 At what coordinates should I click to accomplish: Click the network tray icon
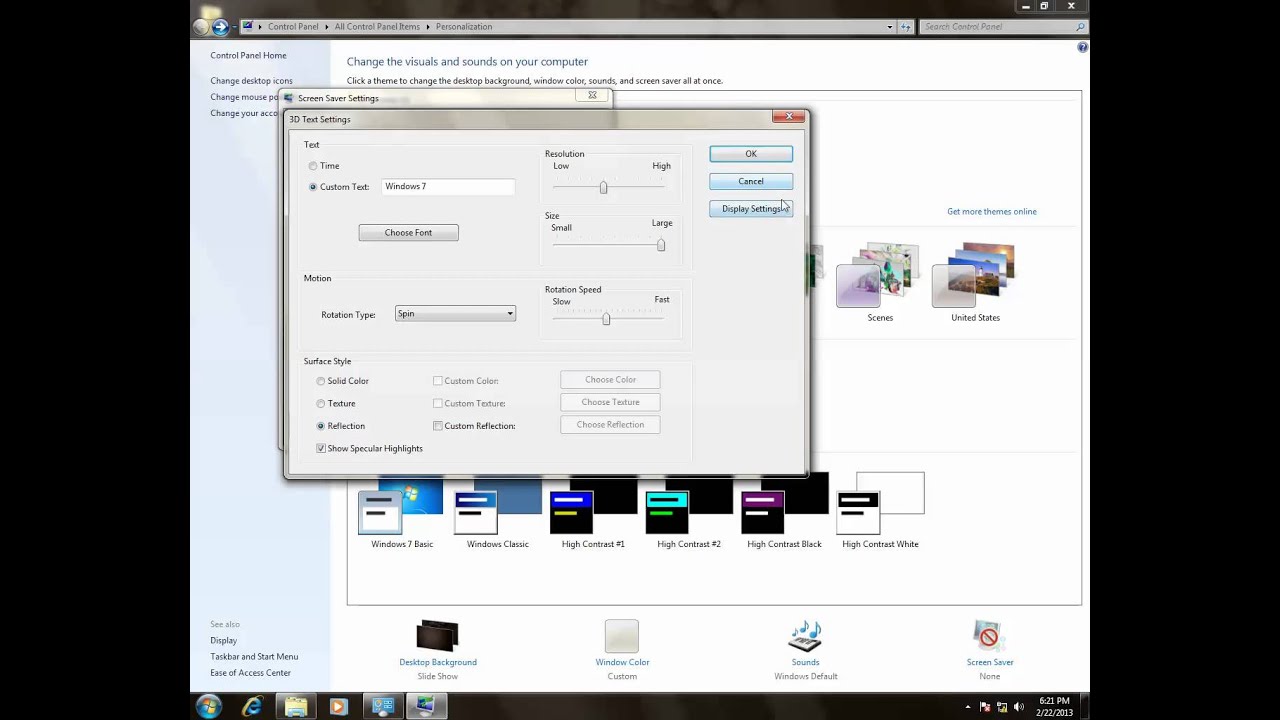pyautogui.click(x=1000, y=706)
